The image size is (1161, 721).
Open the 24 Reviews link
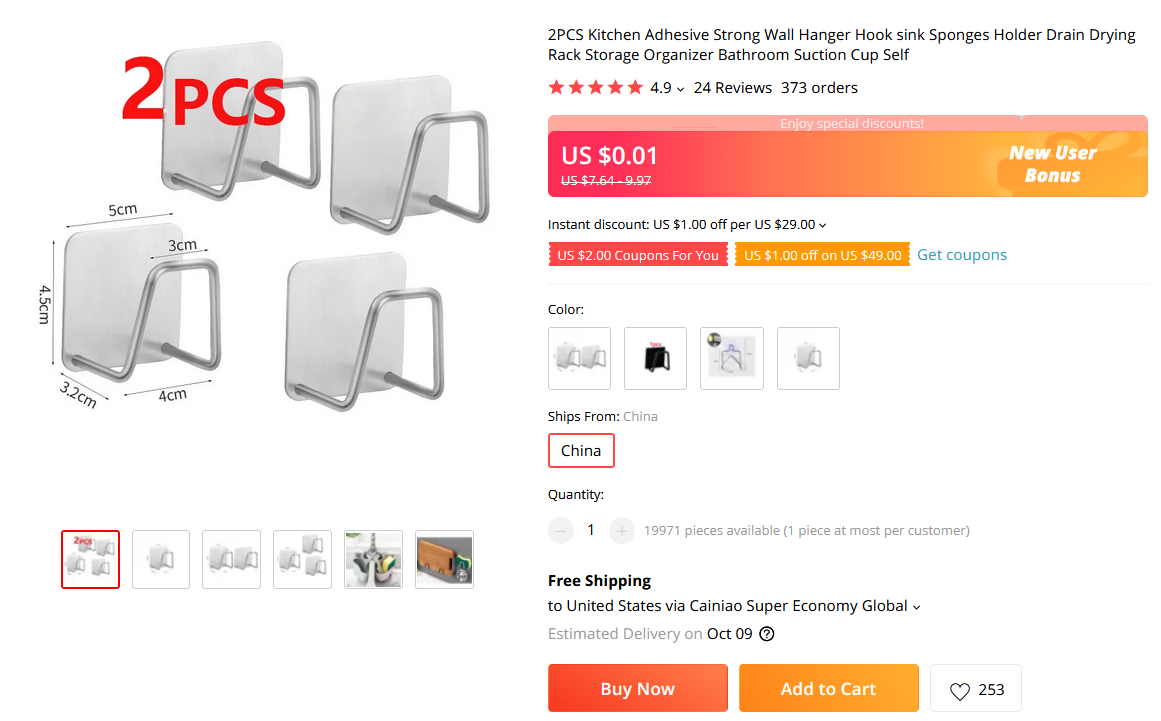733,88
